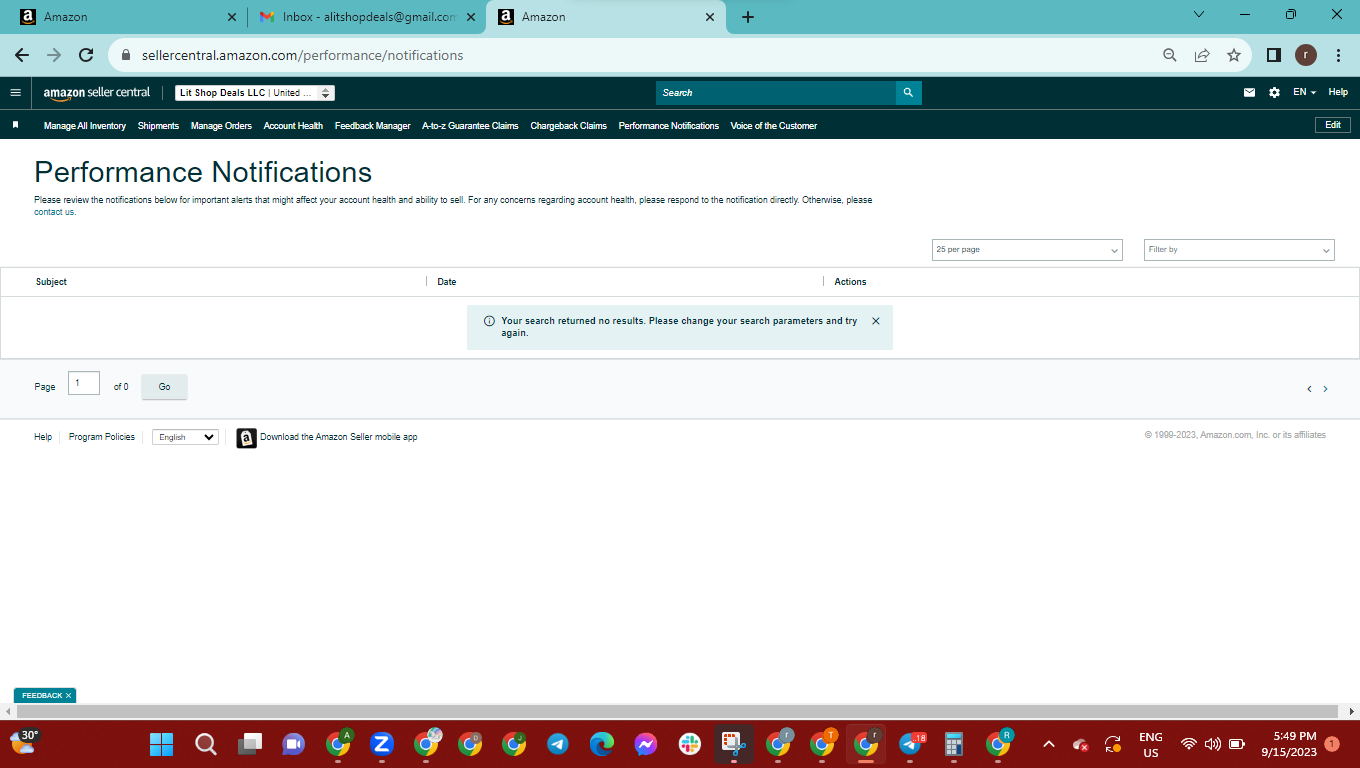Open the Seller Central hamburger menu
The height and width of the screenshot is (768, 1360).
(15, 92)
